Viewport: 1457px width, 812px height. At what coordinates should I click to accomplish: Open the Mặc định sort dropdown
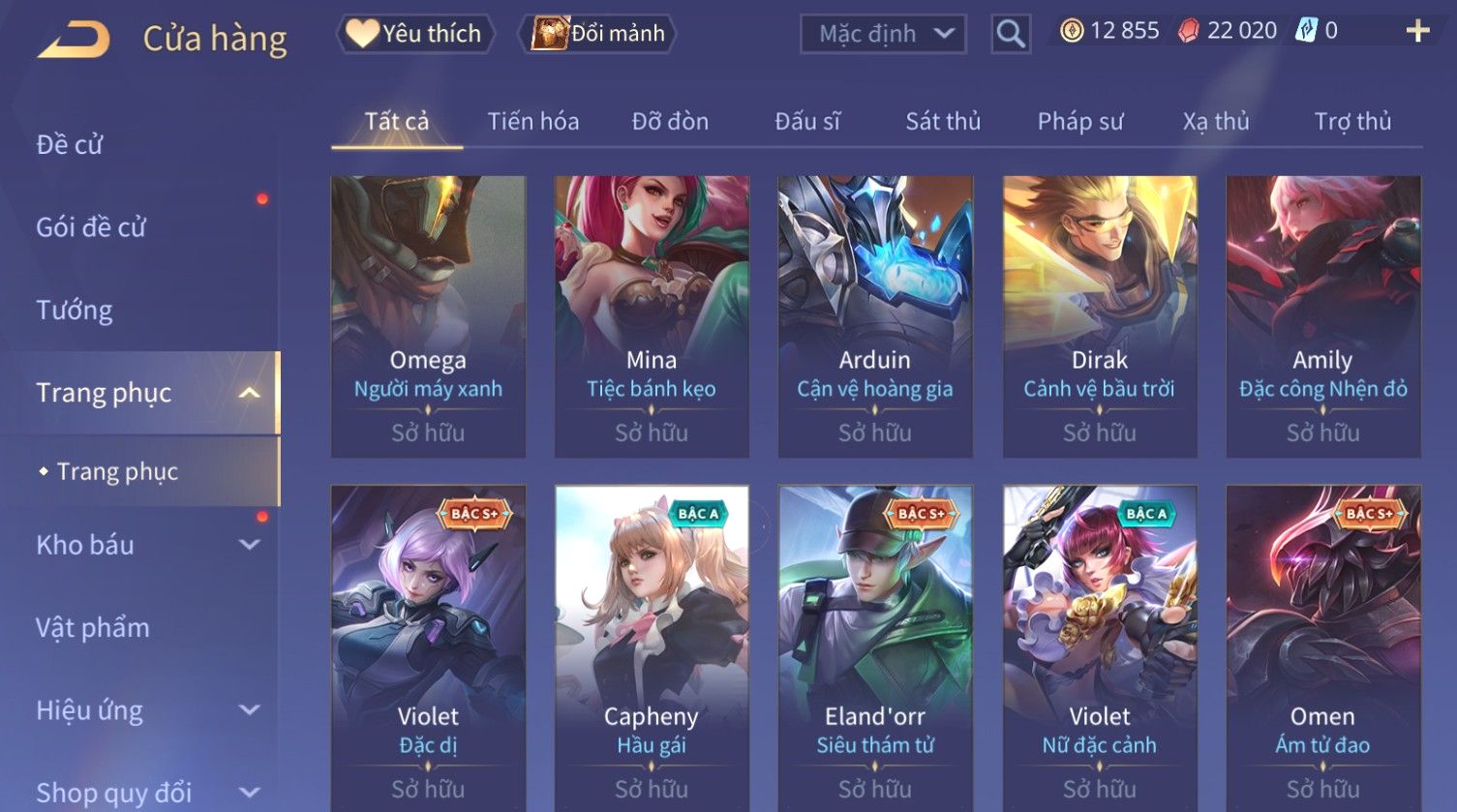(x=883, y=34)
